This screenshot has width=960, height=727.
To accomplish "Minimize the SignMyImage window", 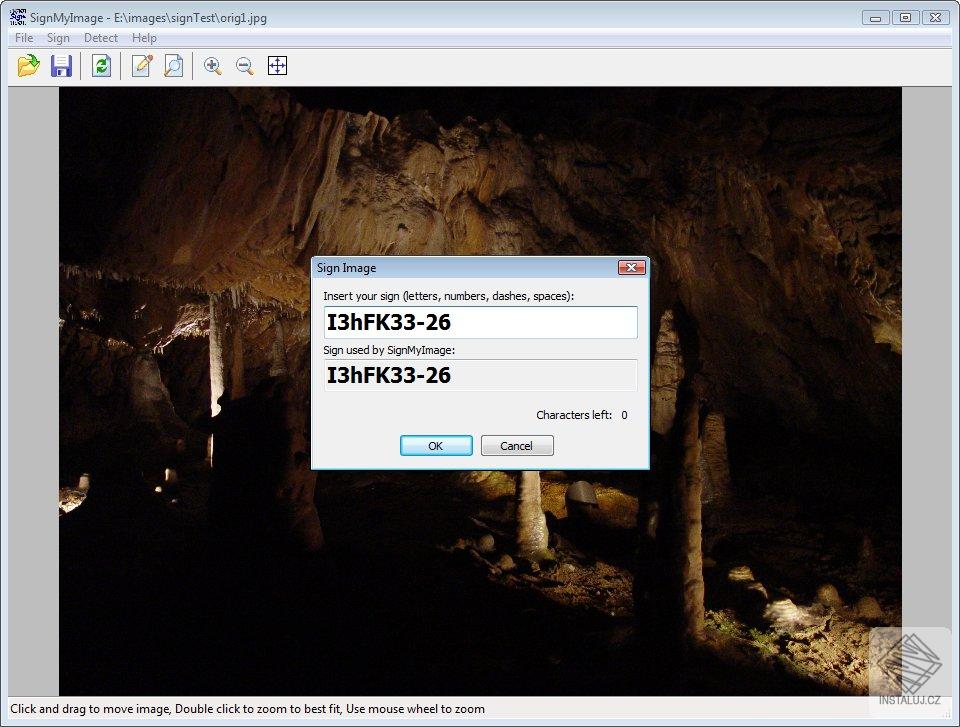I will click(x=876, y=18).
